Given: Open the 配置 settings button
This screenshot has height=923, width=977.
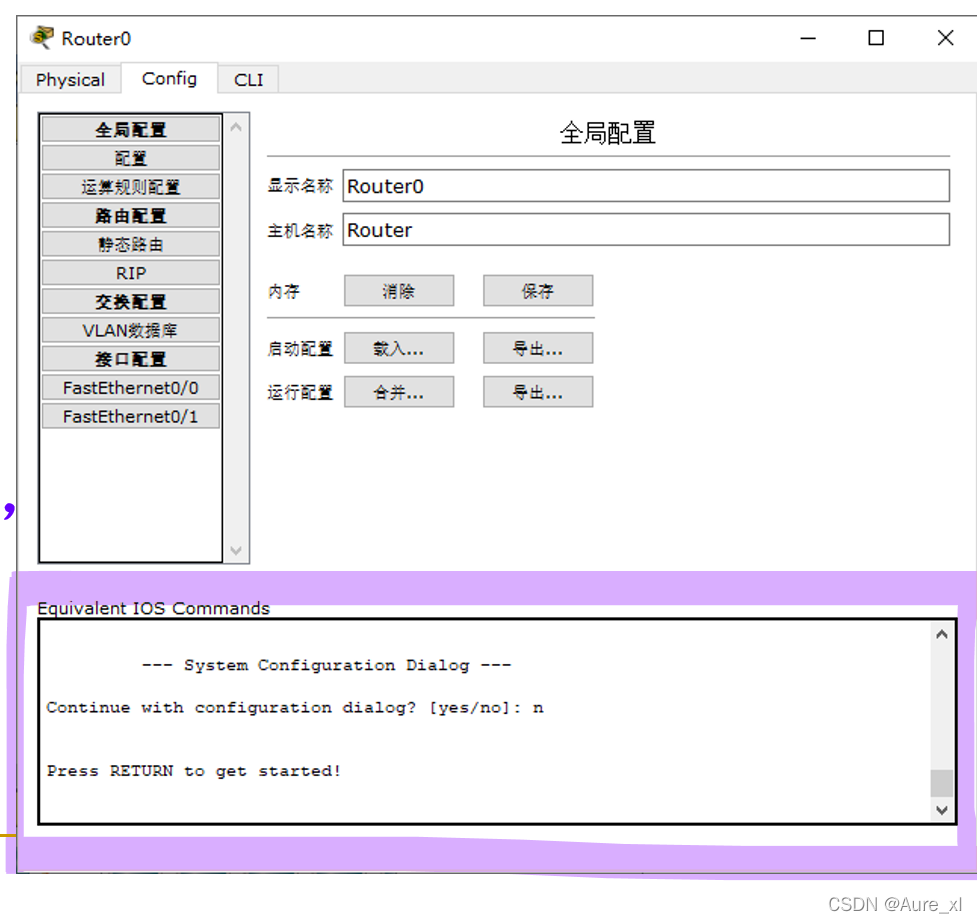Looking at the screenshot, I should tap(131, 158).
